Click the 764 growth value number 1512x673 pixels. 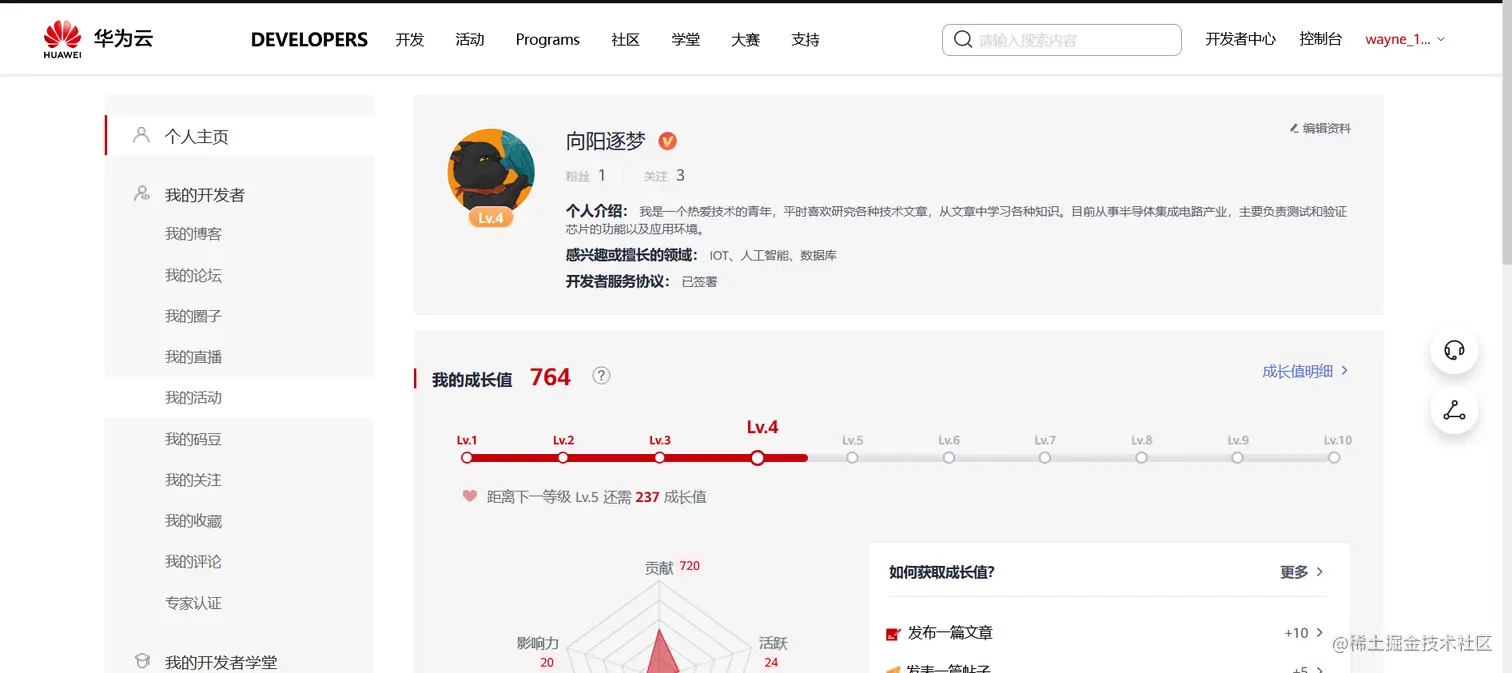(x=550, y=377)
